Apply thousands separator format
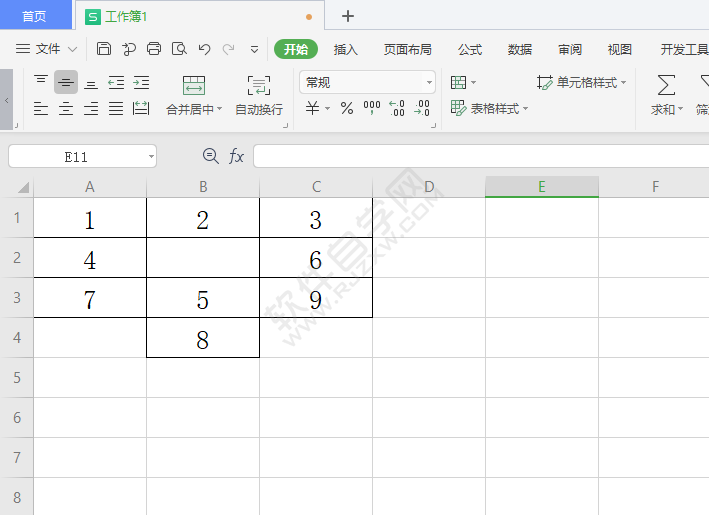This screenshot has height=515, width=709. tap(372, 108)
